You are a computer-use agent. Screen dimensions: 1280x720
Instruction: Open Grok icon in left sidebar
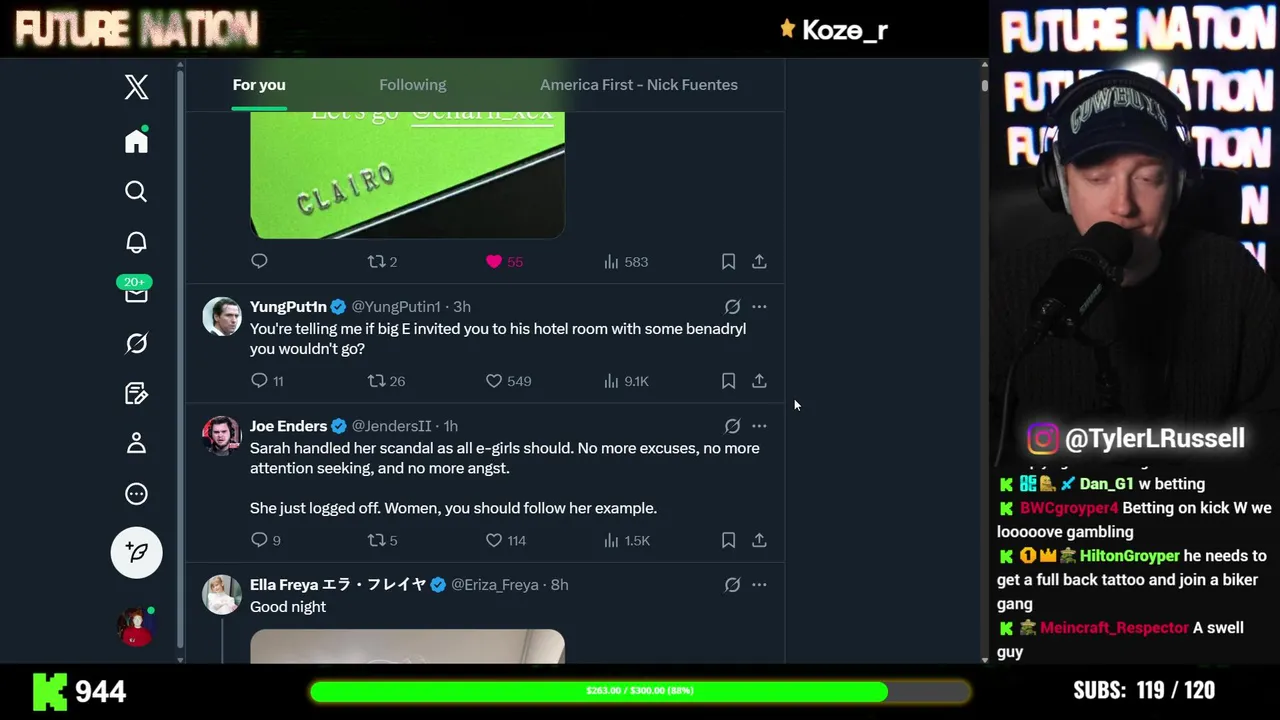(136, 343)
